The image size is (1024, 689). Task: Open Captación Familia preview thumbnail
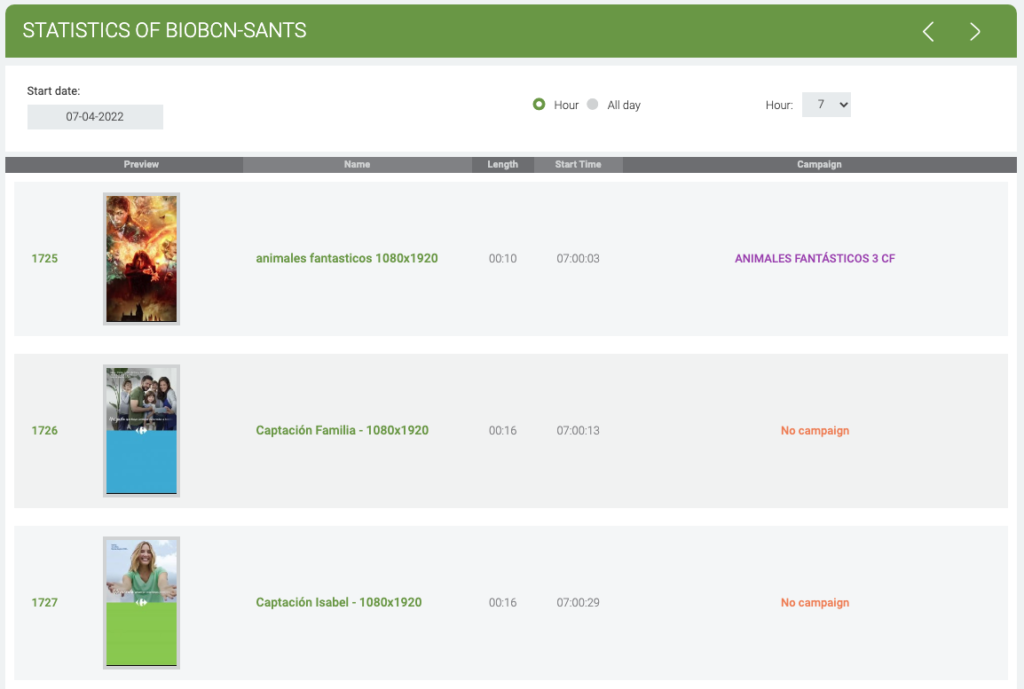click(x=141, y=431)
